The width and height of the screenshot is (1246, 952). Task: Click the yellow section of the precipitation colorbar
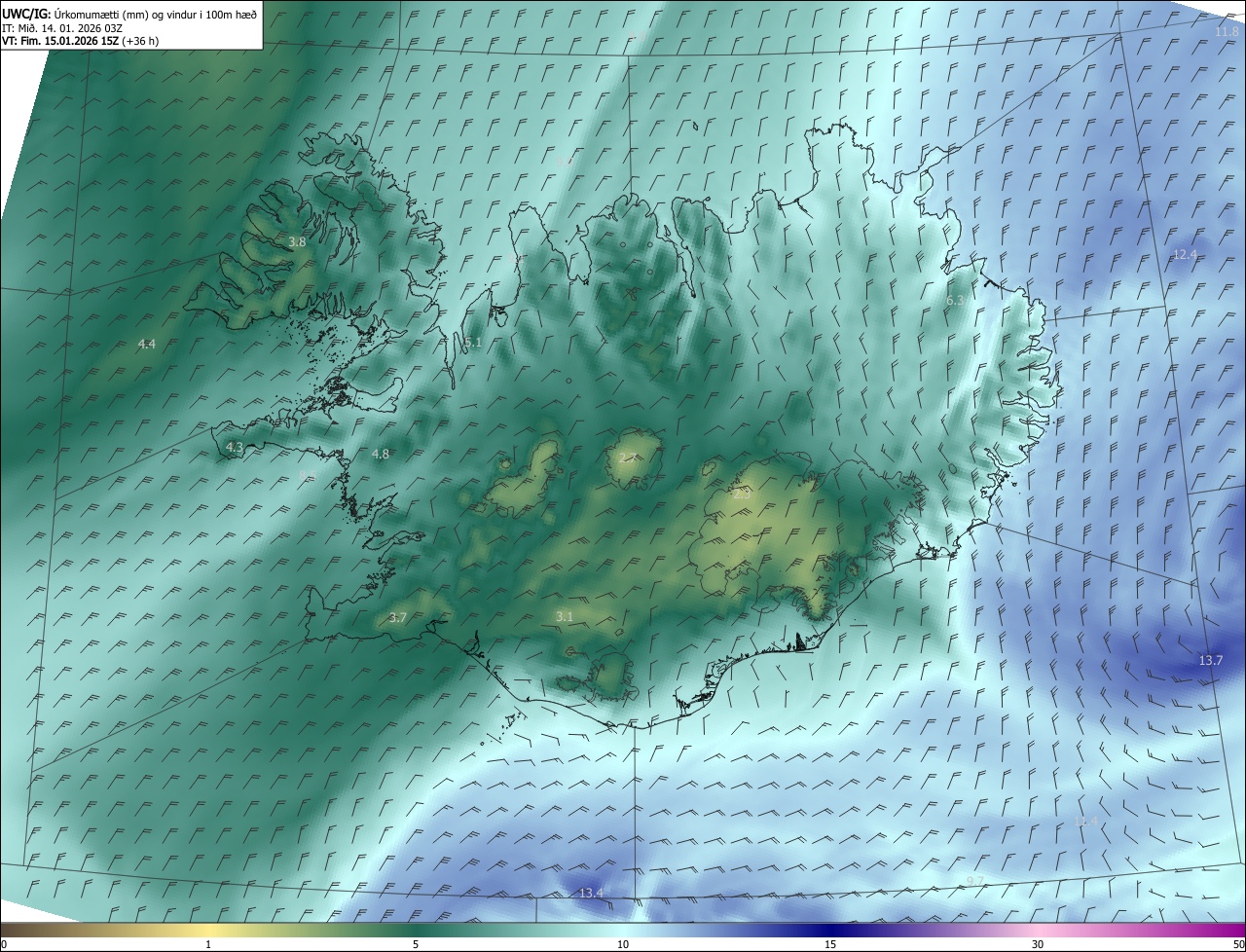209,931
